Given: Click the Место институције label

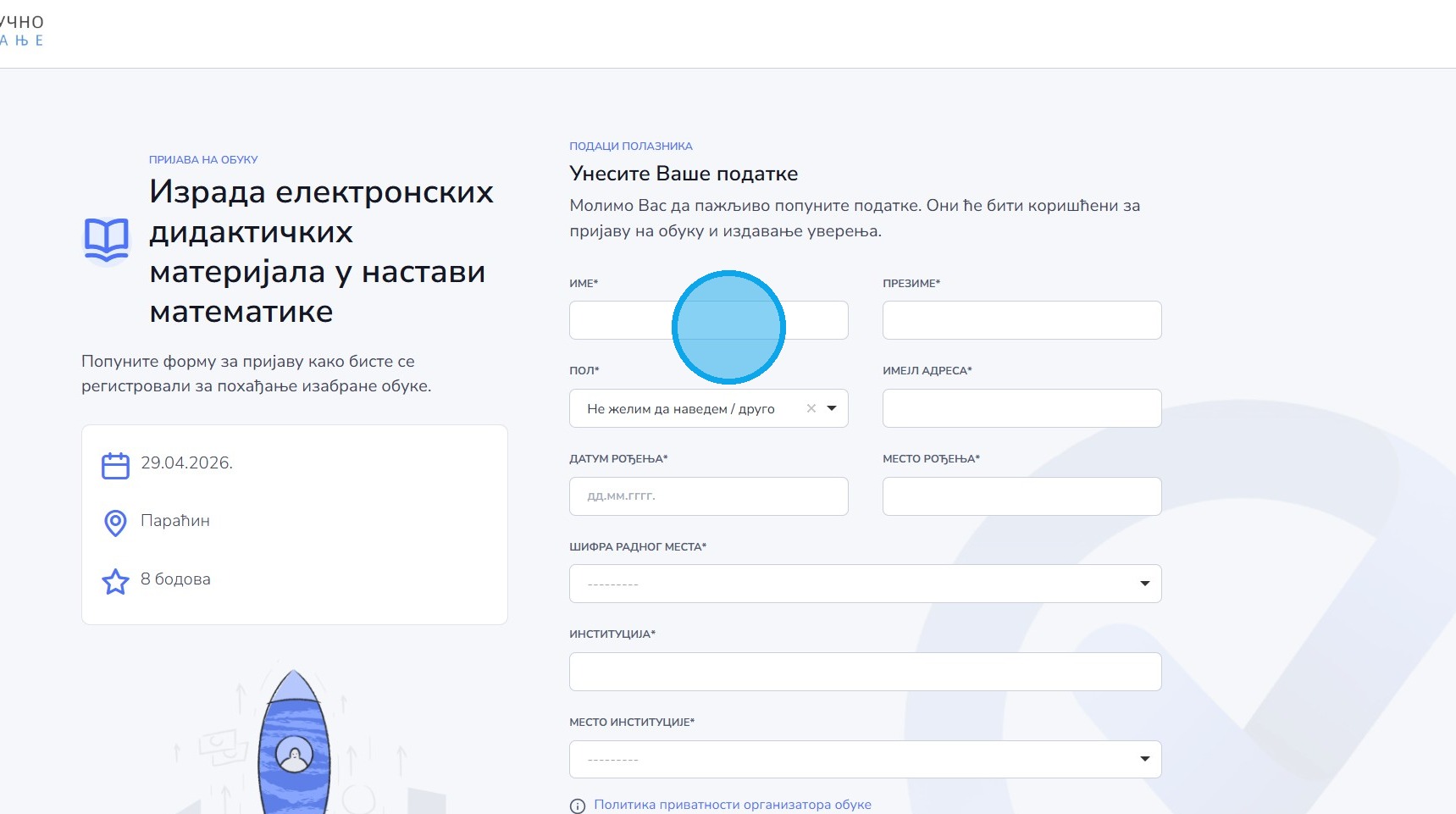Looking at the screenshot, I should (632, 722).
